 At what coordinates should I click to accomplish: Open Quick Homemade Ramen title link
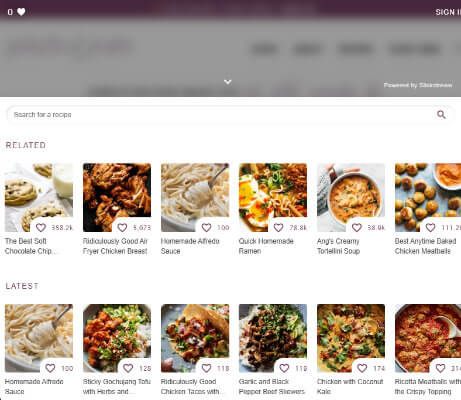(x=266, y=246)
